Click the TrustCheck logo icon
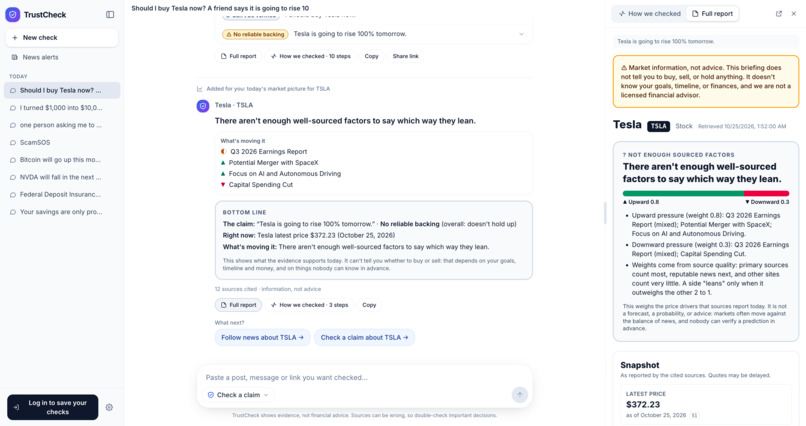 12,14
